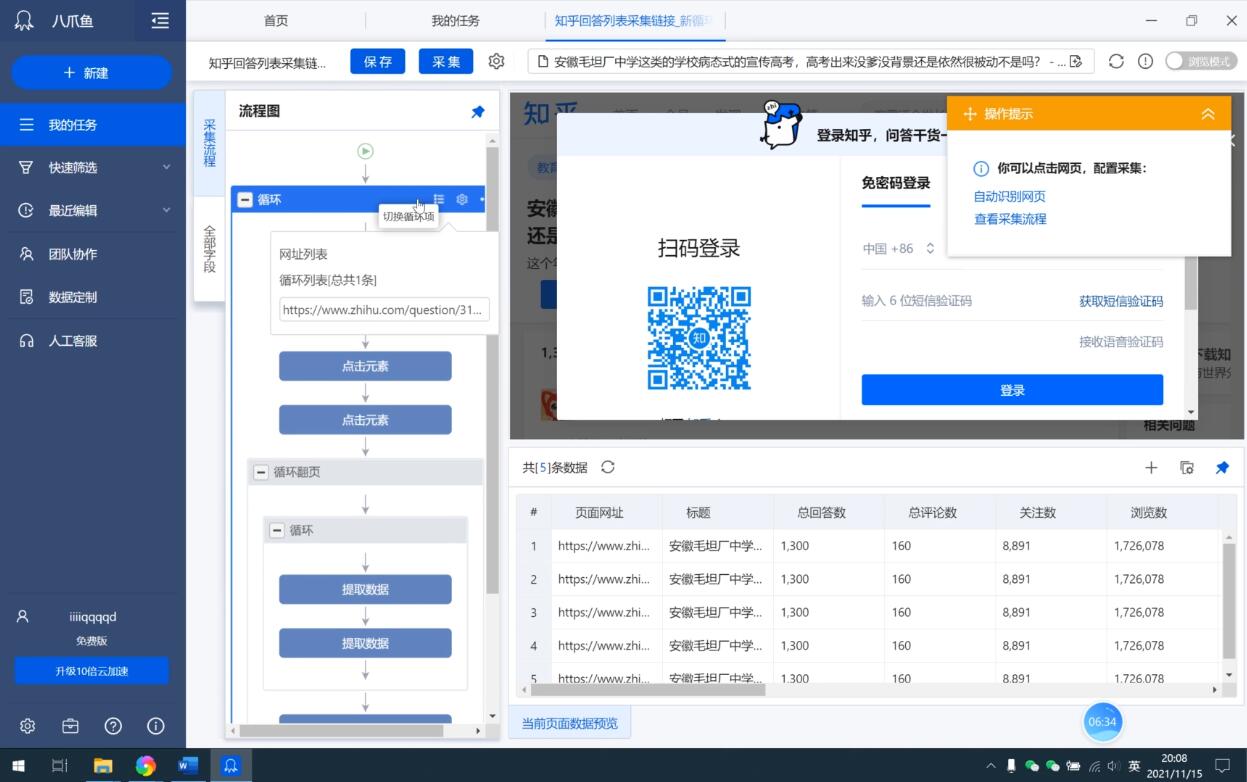Image resolution: width=1247 pixels, height=782 pixels.
Task: Collapse the left sidebar menu icon
Action: click(160, 21)
